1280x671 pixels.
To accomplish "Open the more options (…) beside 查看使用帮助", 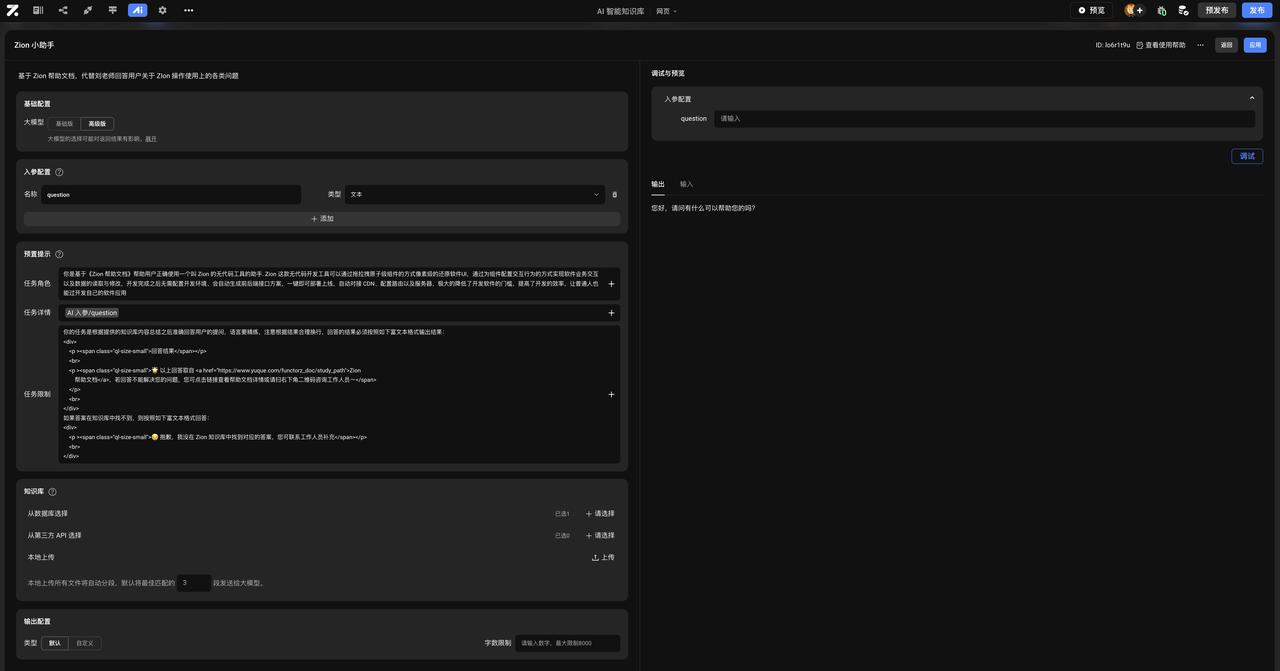I will (x=1200, y=45).
